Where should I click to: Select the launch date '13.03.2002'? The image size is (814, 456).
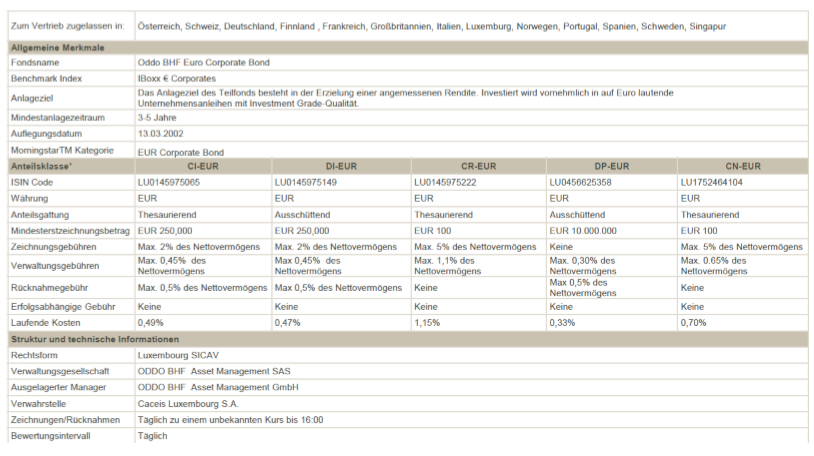pos(160,133)
